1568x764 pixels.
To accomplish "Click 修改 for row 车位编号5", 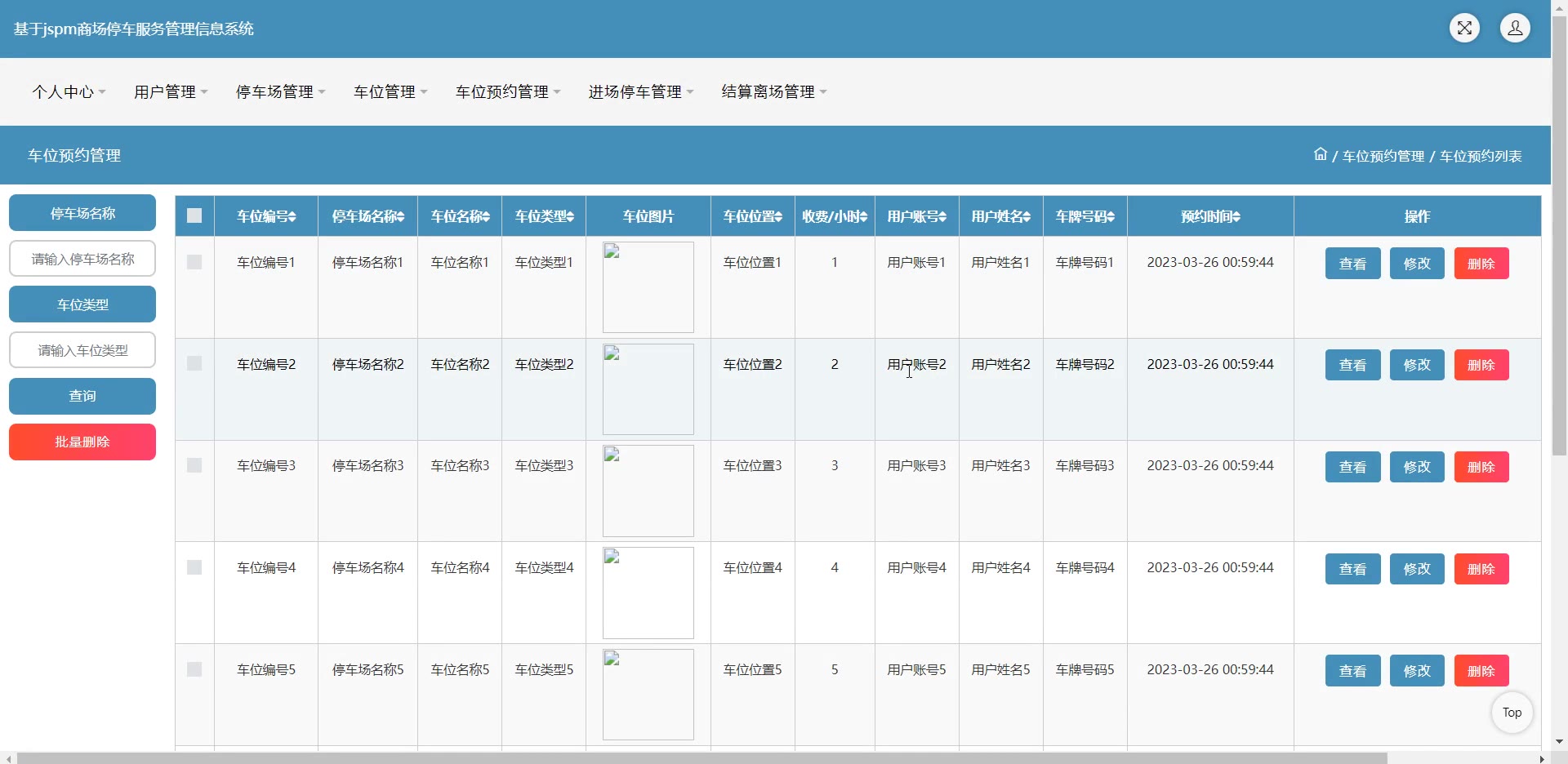I will [1417, 671].
